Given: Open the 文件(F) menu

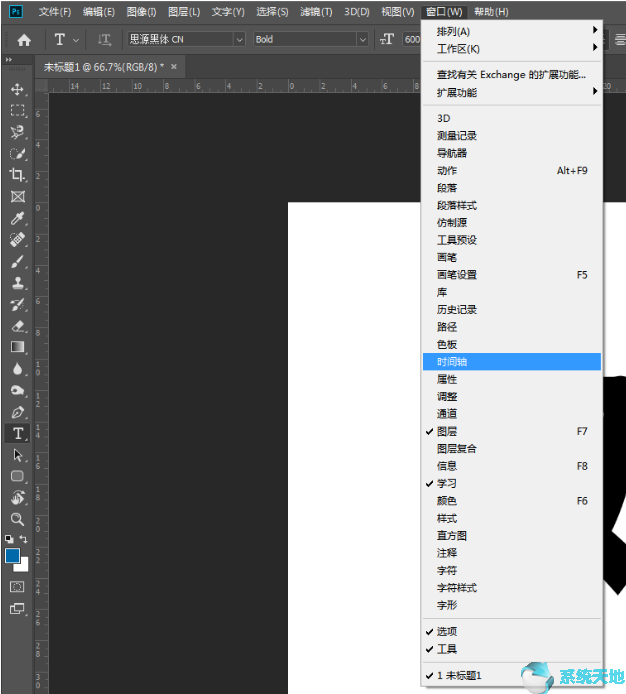Looking at the screenshot, I should click(55, 12).
